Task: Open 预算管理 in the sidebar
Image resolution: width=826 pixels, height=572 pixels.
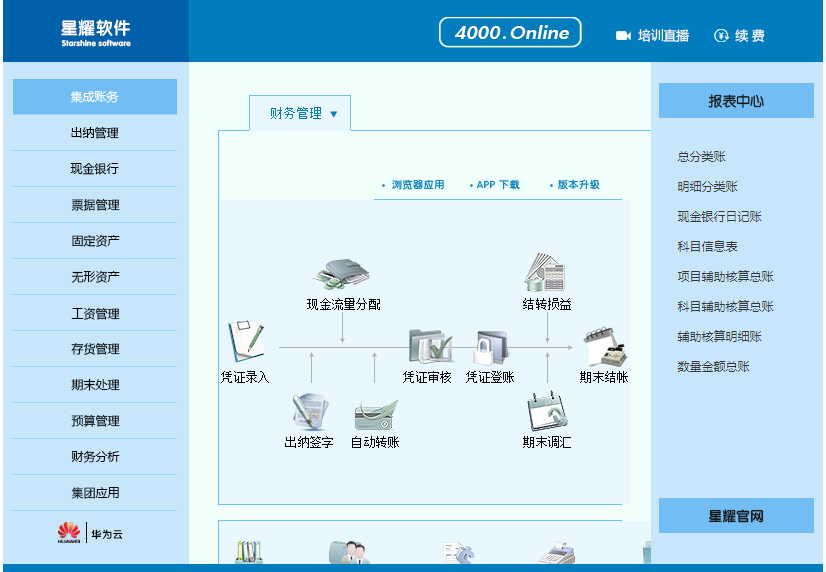Action: click(x=95, y=421)
